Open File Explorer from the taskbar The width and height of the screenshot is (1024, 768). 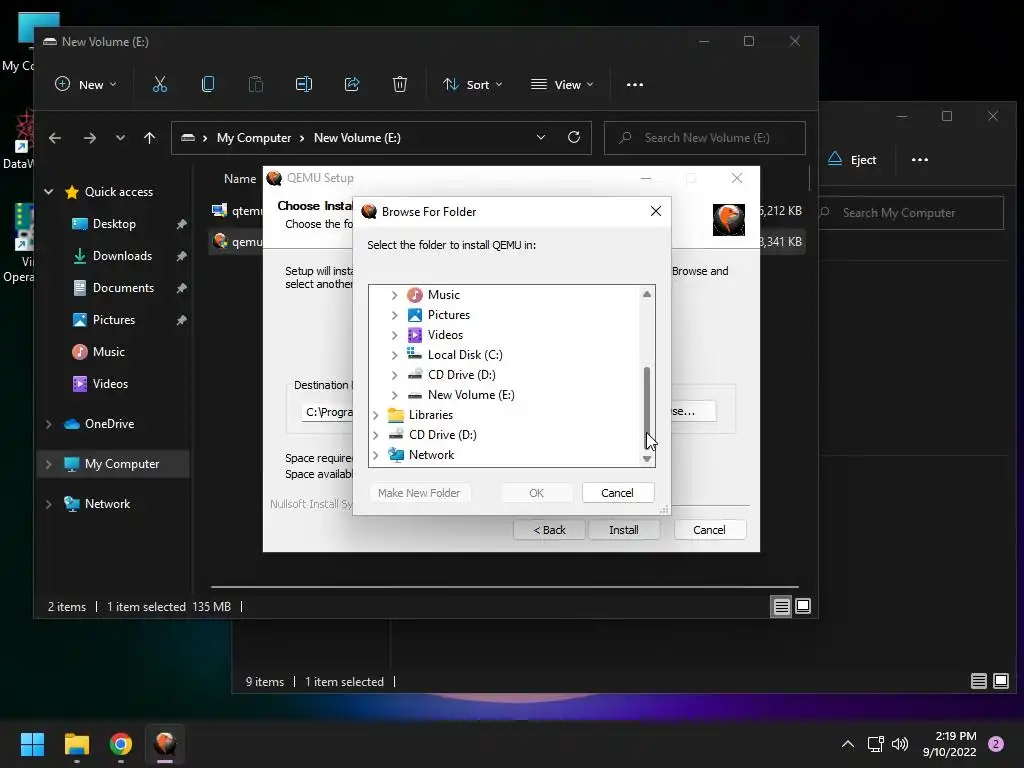76,744
